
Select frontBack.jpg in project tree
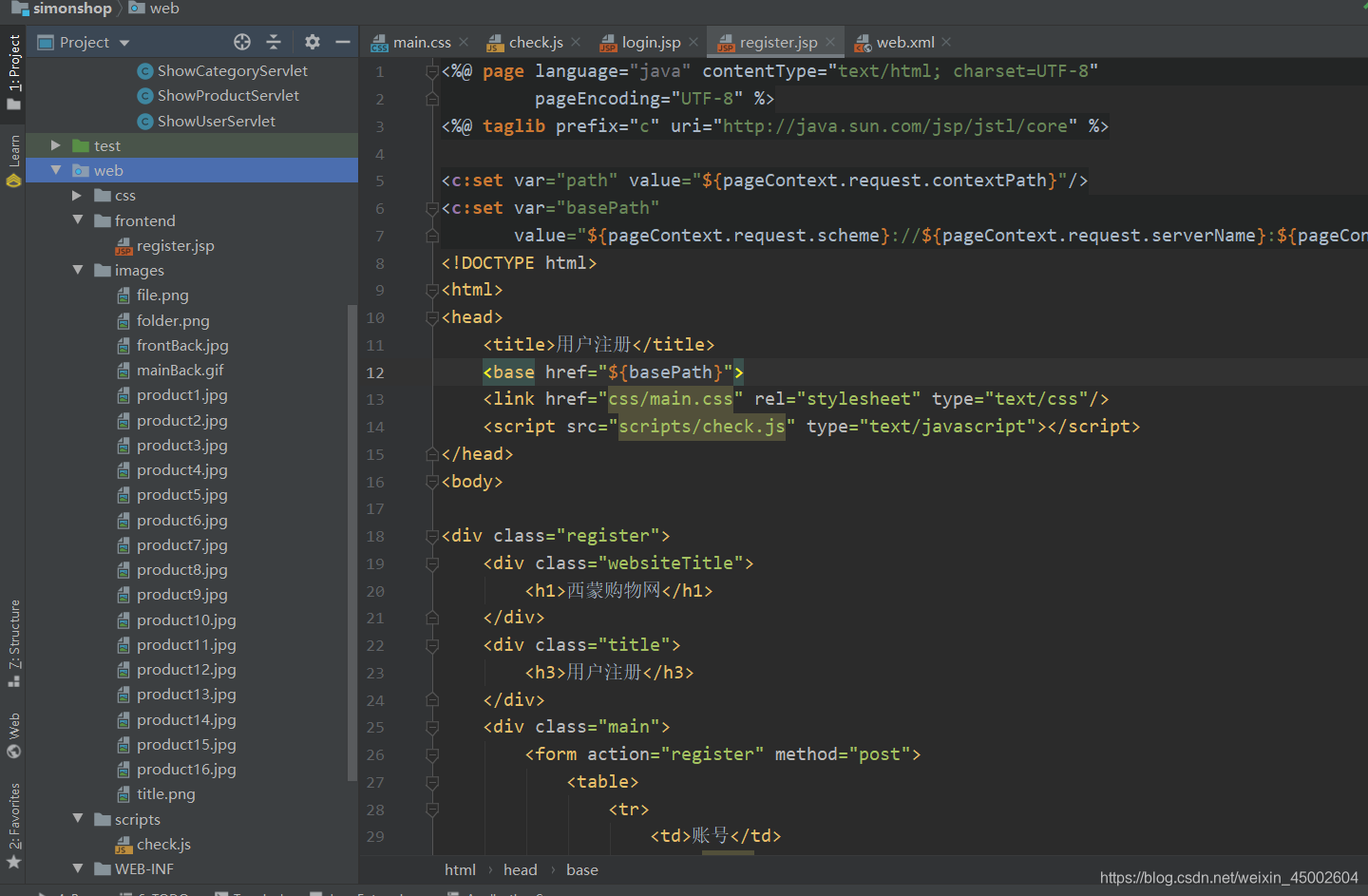coord(182,345)
